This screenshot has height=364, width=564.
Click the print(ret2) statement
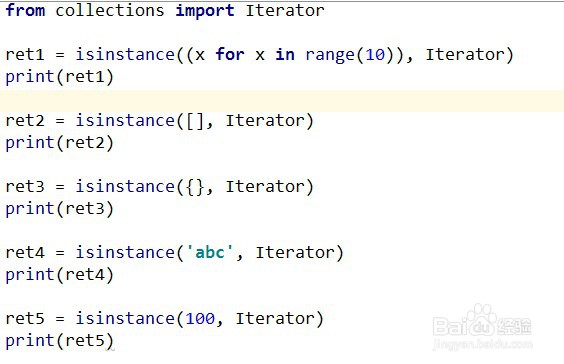point(60,143)
